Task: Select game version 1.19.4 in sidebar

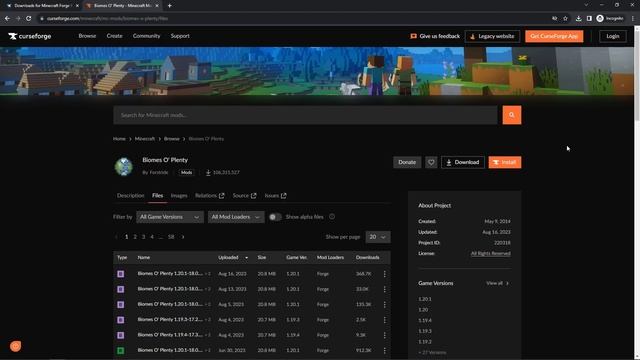Action: pyautogui.click(x=425, y=320)
